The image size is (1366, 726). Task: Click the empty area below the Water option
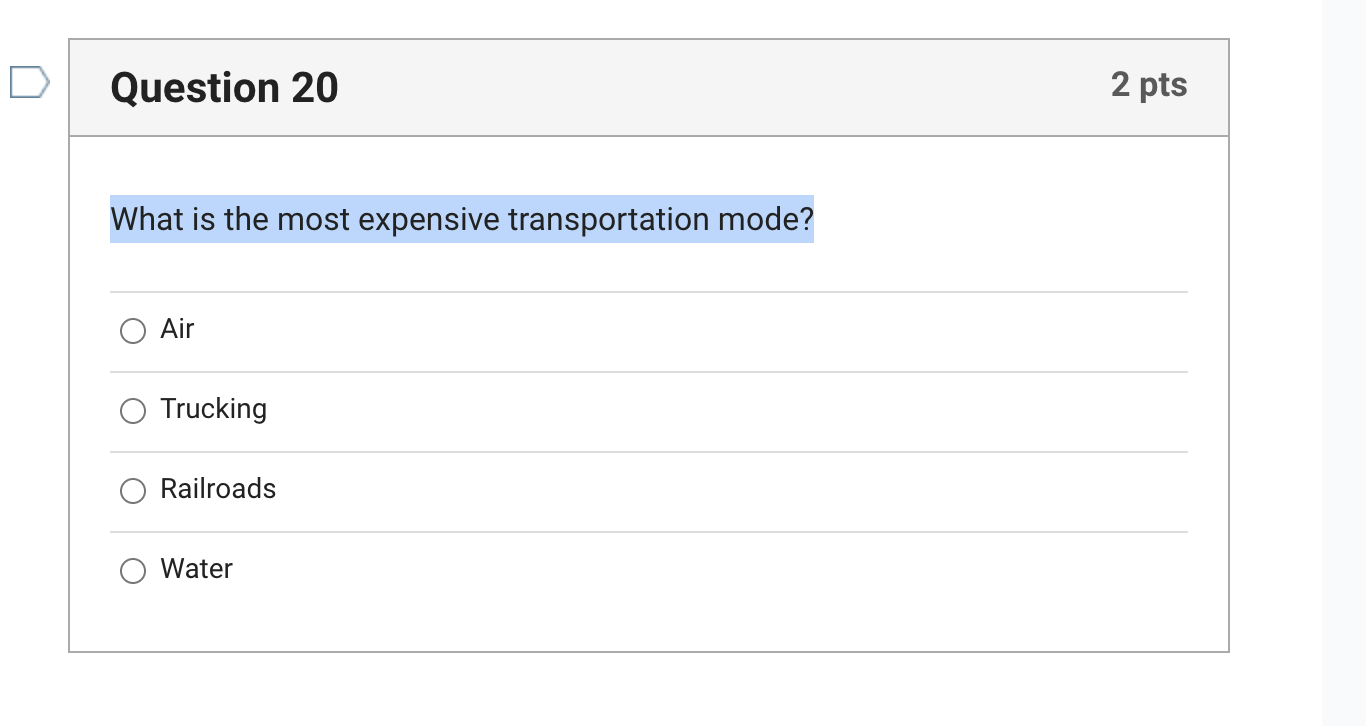(648, 625)
